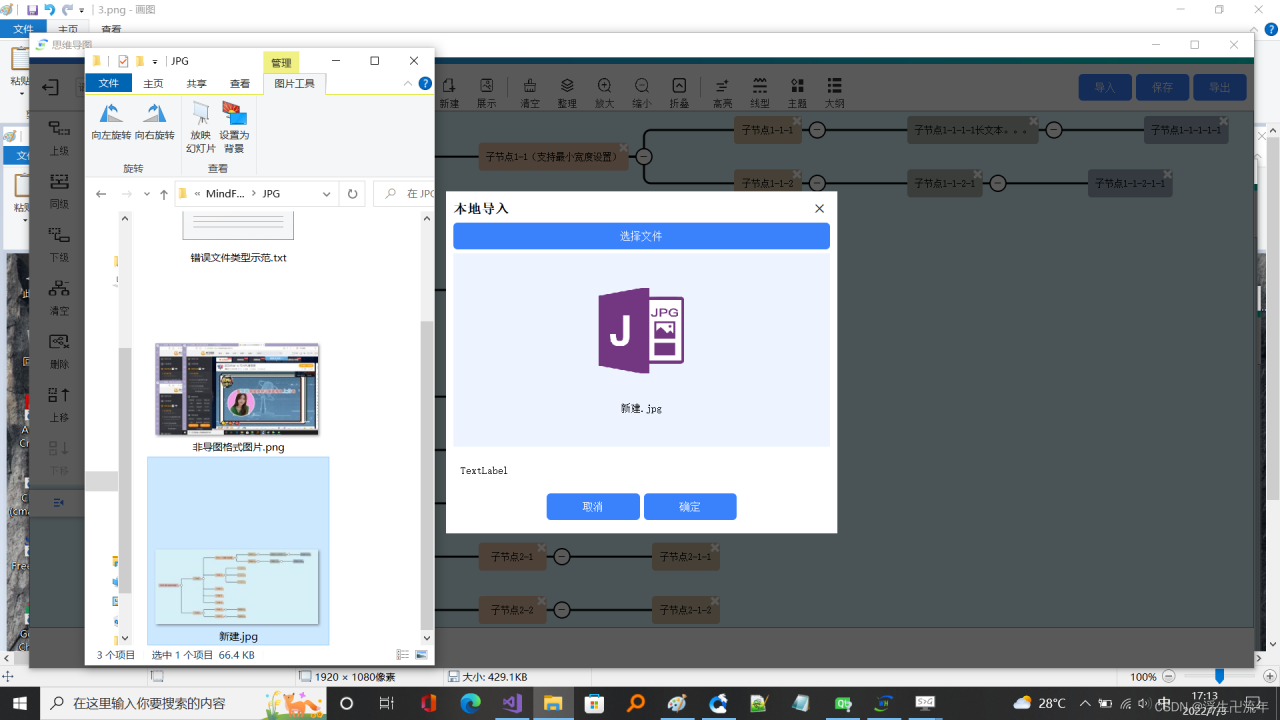The width and height of the screenshot is (1280, 720).
Task: Switch to Explorer 共享 tab
Action: (x=197, y=84)
